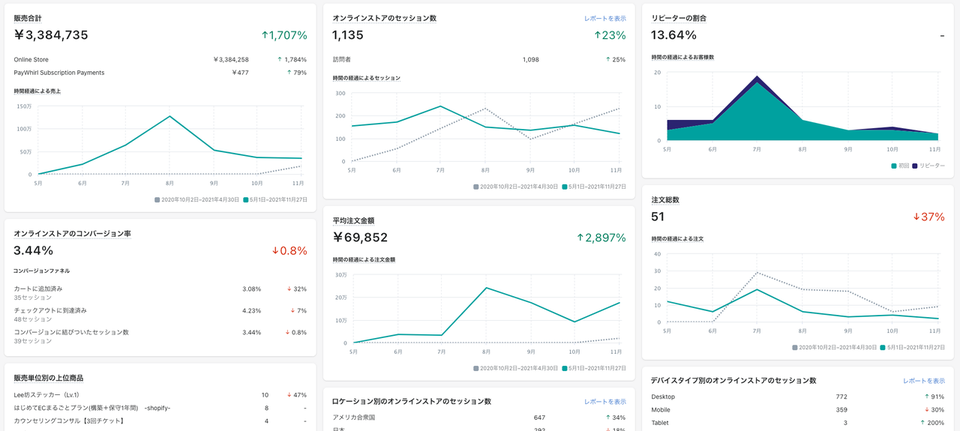The width and height of the screenshot is (960, 431).
Task: Click the down arrow beside Leeぬステッカー 47%
Action: 289,395
